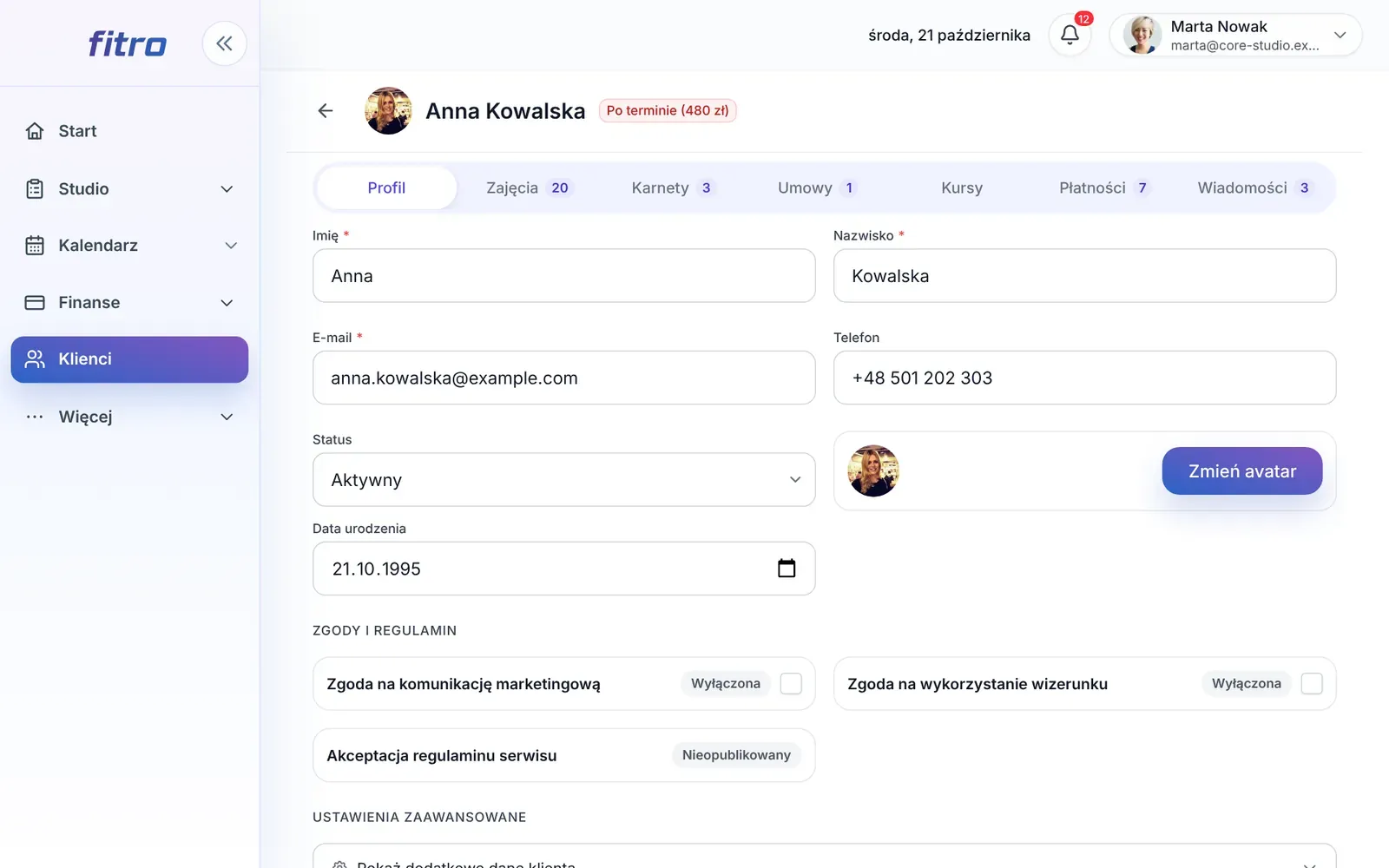Open the date picker calendar icon
The height and width of the screenshot is (868, 1389).
(x=787, y=569)
